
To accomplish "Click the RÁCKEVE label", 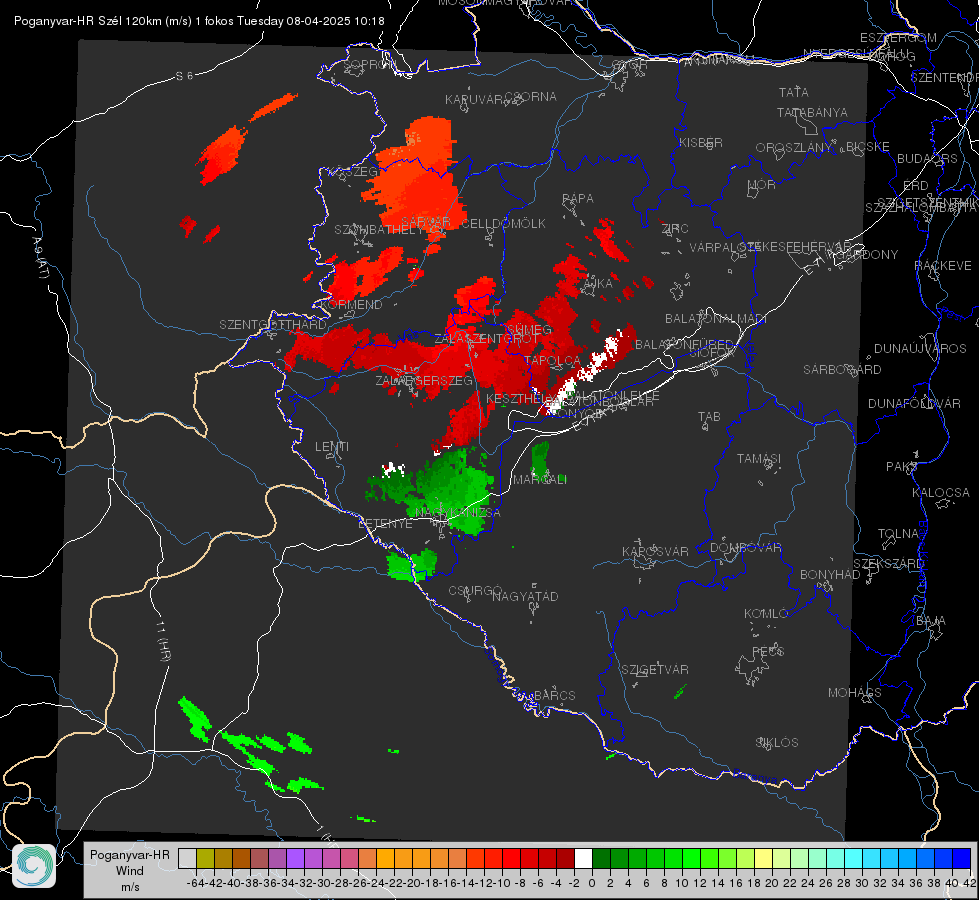I will 943,266.
